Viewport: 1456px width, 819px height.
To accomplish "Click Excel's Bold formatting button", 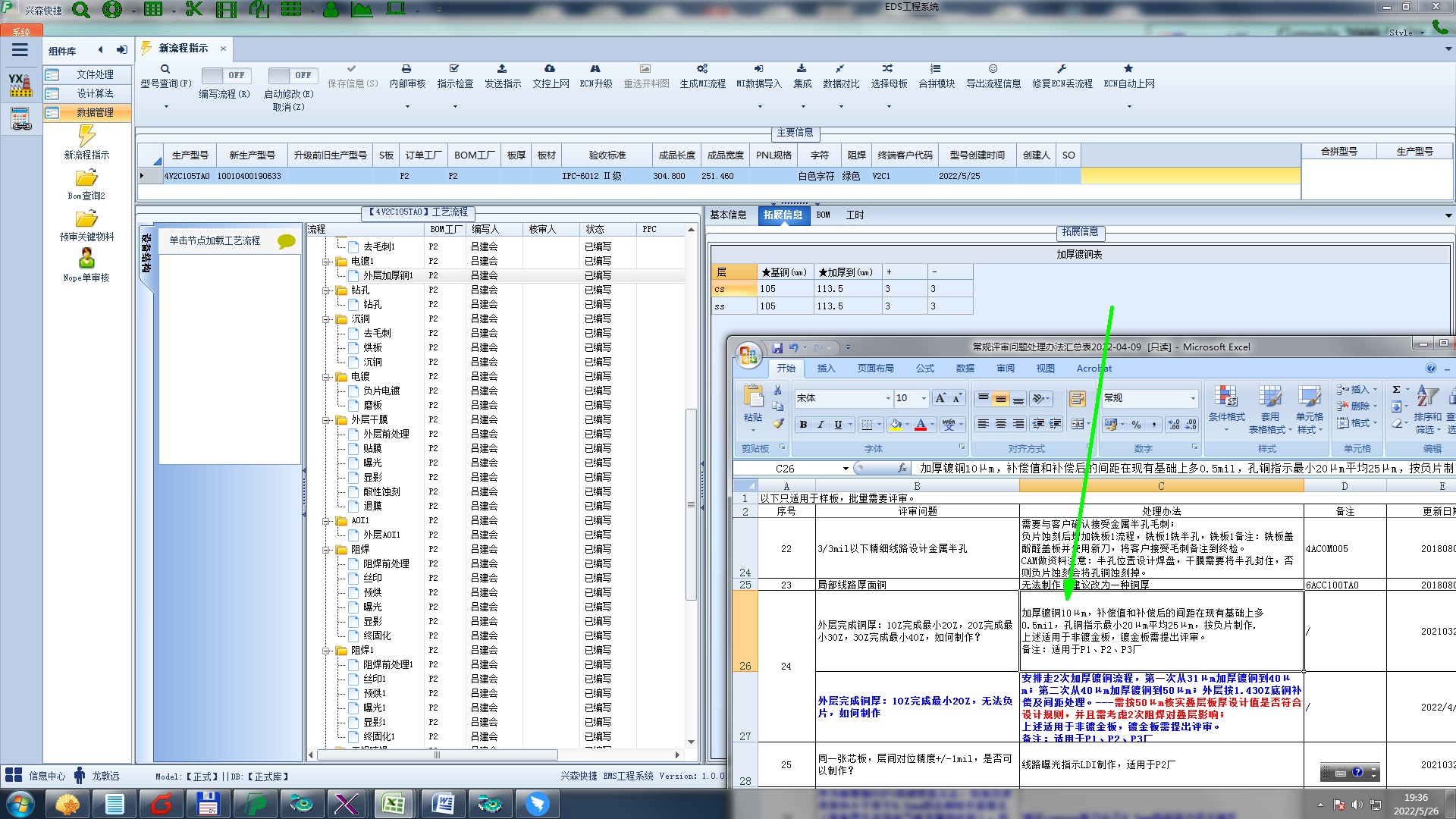I will pos(803,425).
